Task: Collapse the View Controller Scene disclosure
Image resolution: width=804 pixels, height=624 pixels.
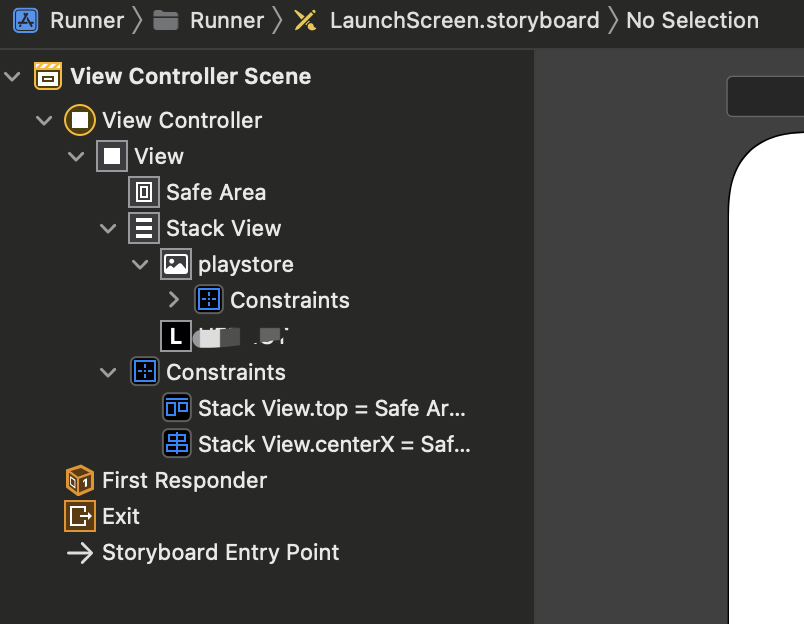Action: click(12, 76)
